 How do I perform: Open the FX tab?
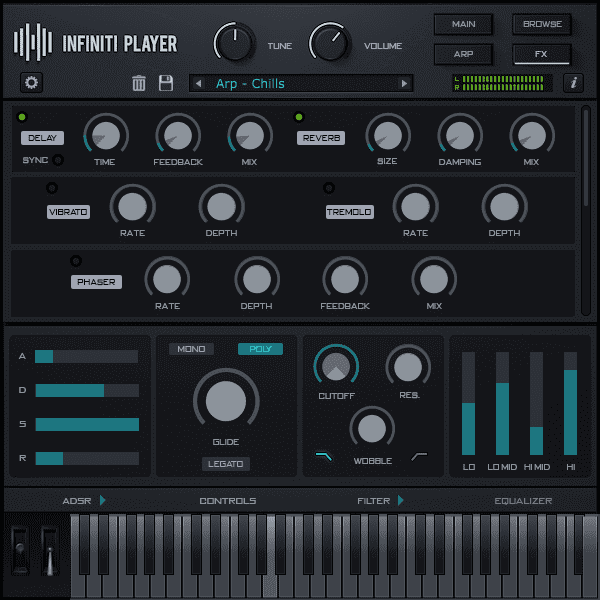click(x=542, y=54)
